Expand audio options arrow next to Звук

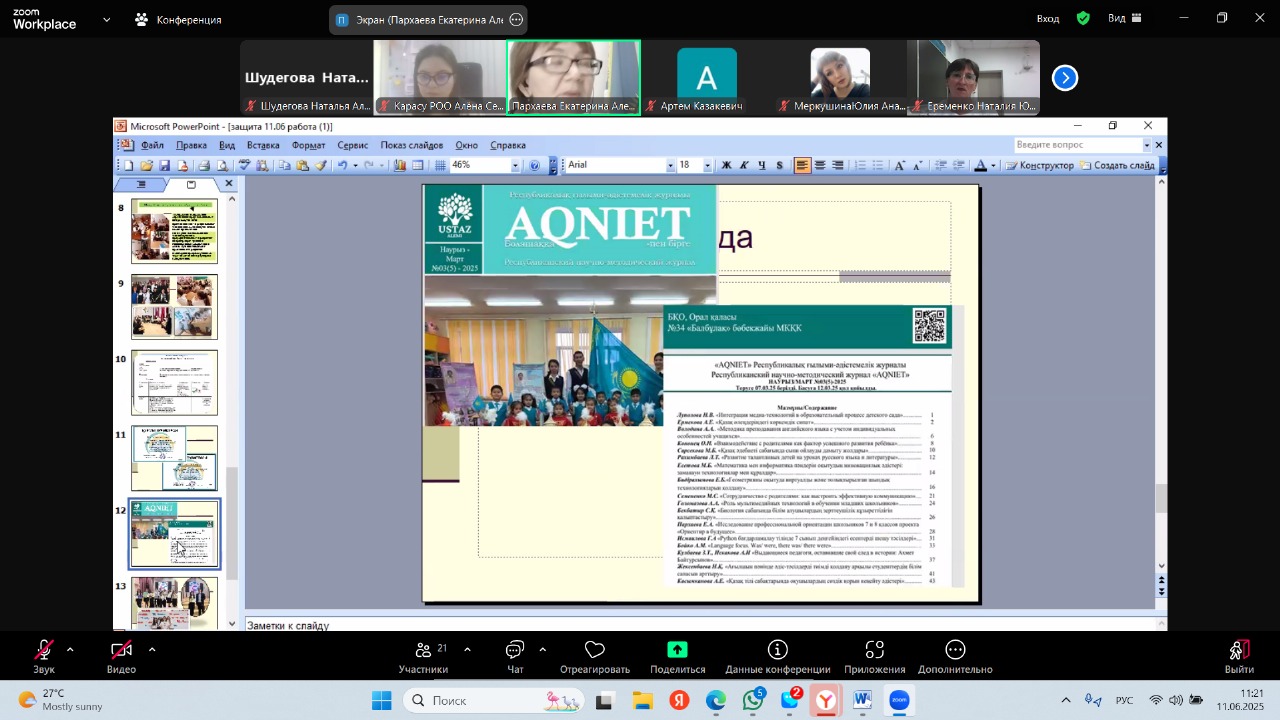coord(70,650)
